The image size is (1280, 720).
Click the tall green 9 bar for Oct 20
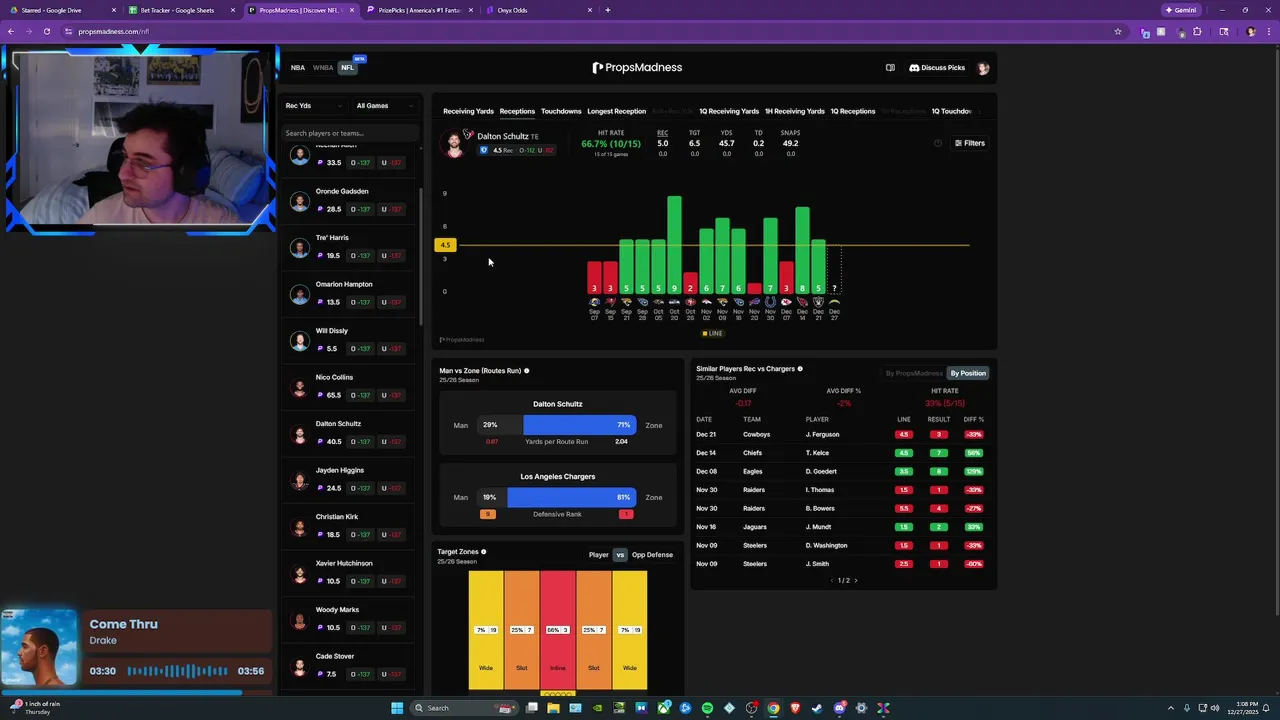point(674,245)
